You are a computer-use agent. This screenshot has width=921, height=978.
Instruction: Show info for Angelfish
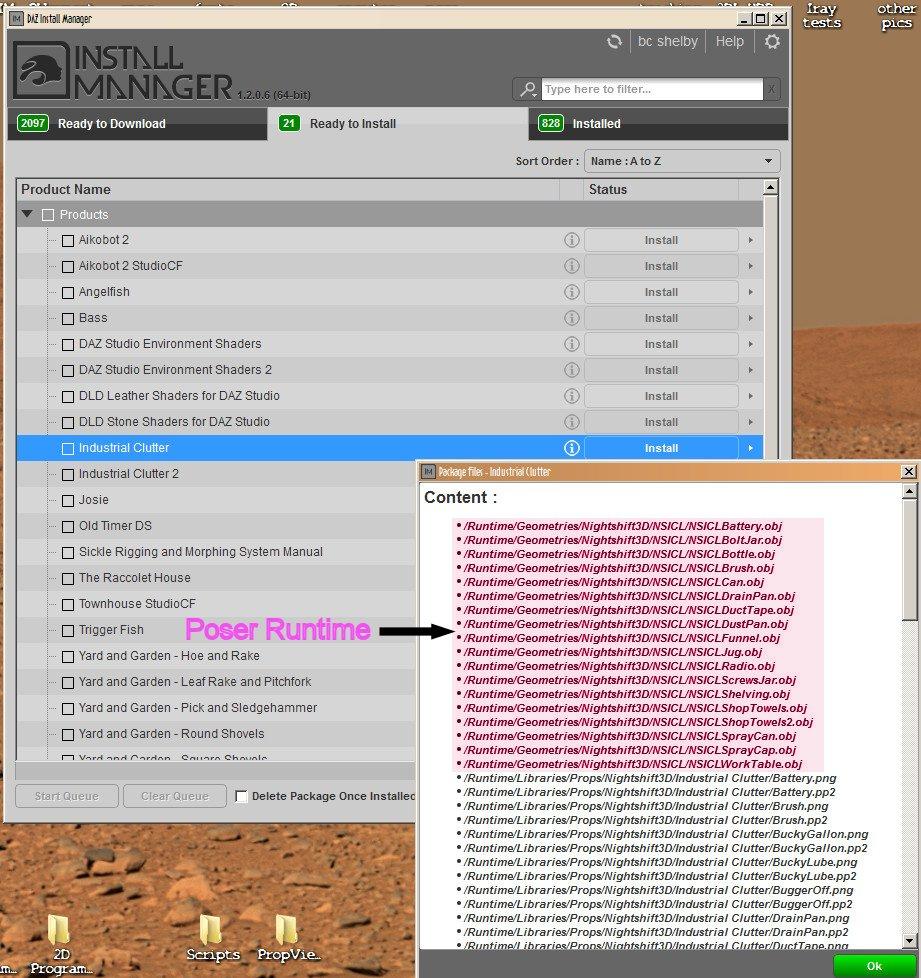(571, 292)
